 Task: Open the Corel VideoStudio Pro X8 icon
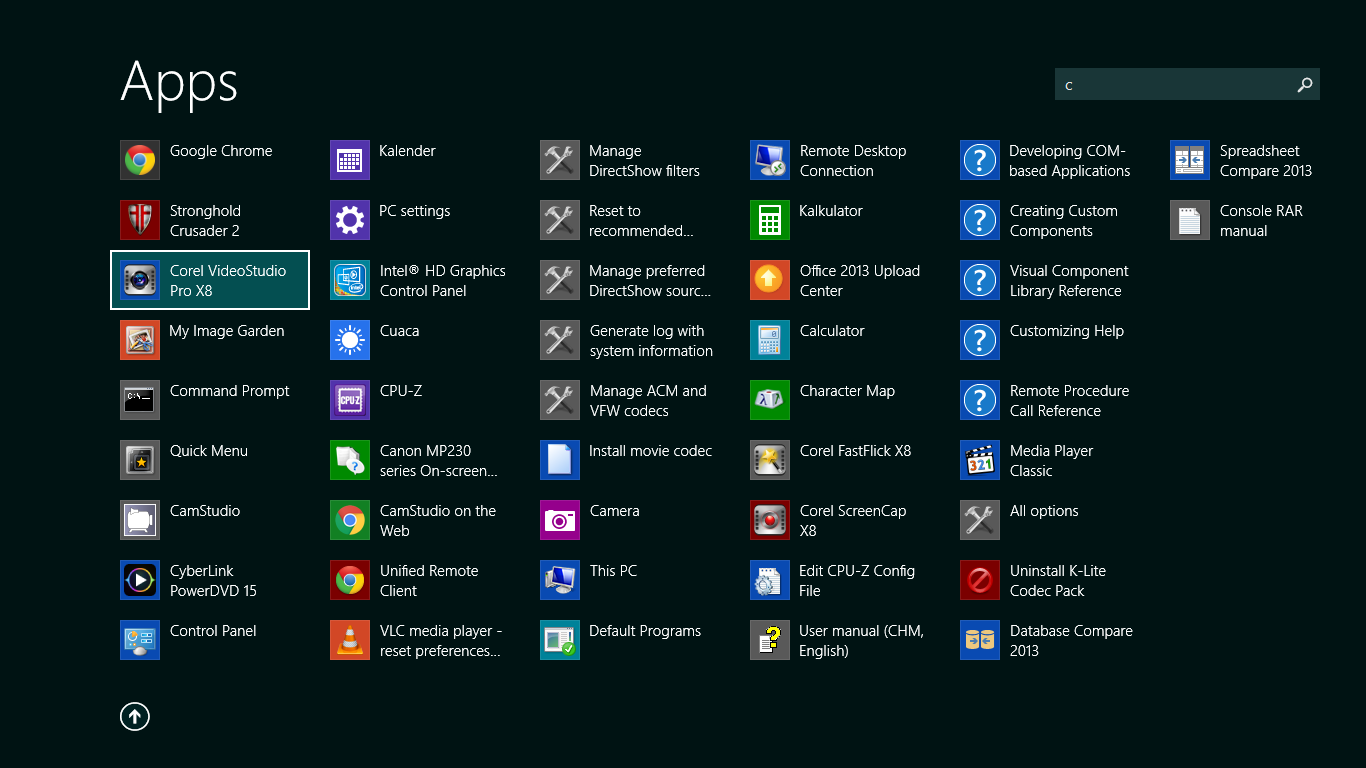pyautogui.click(x=140, y=280)
